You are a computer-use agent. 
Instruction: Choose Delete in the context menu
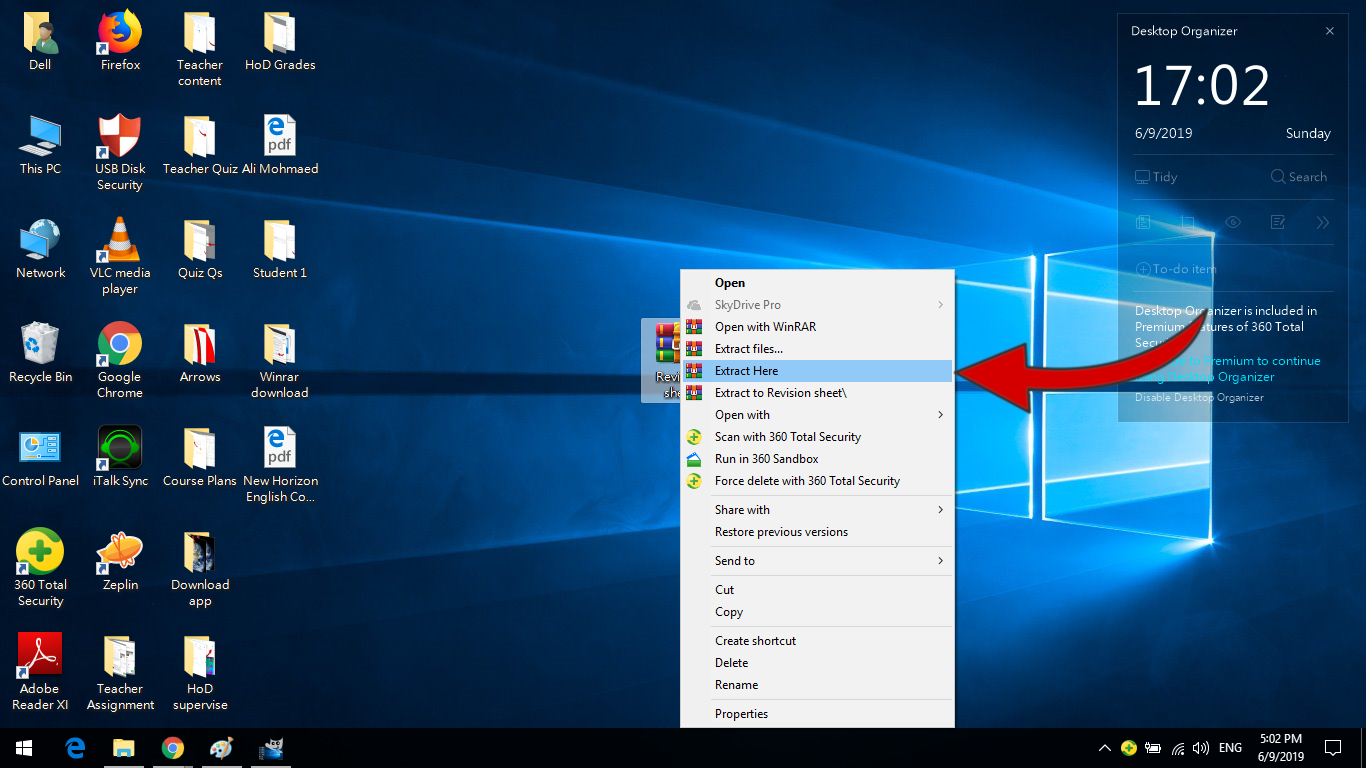(817, 663)
